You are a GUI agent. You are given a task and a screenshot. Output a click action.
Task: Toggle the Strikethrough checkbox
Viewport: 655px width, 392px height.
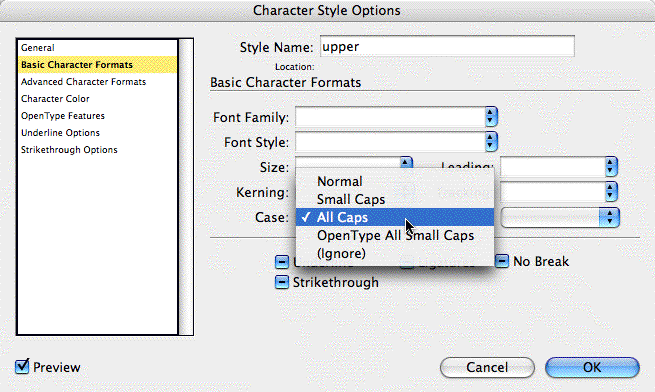pyautogui.click(x=282, y=282)
